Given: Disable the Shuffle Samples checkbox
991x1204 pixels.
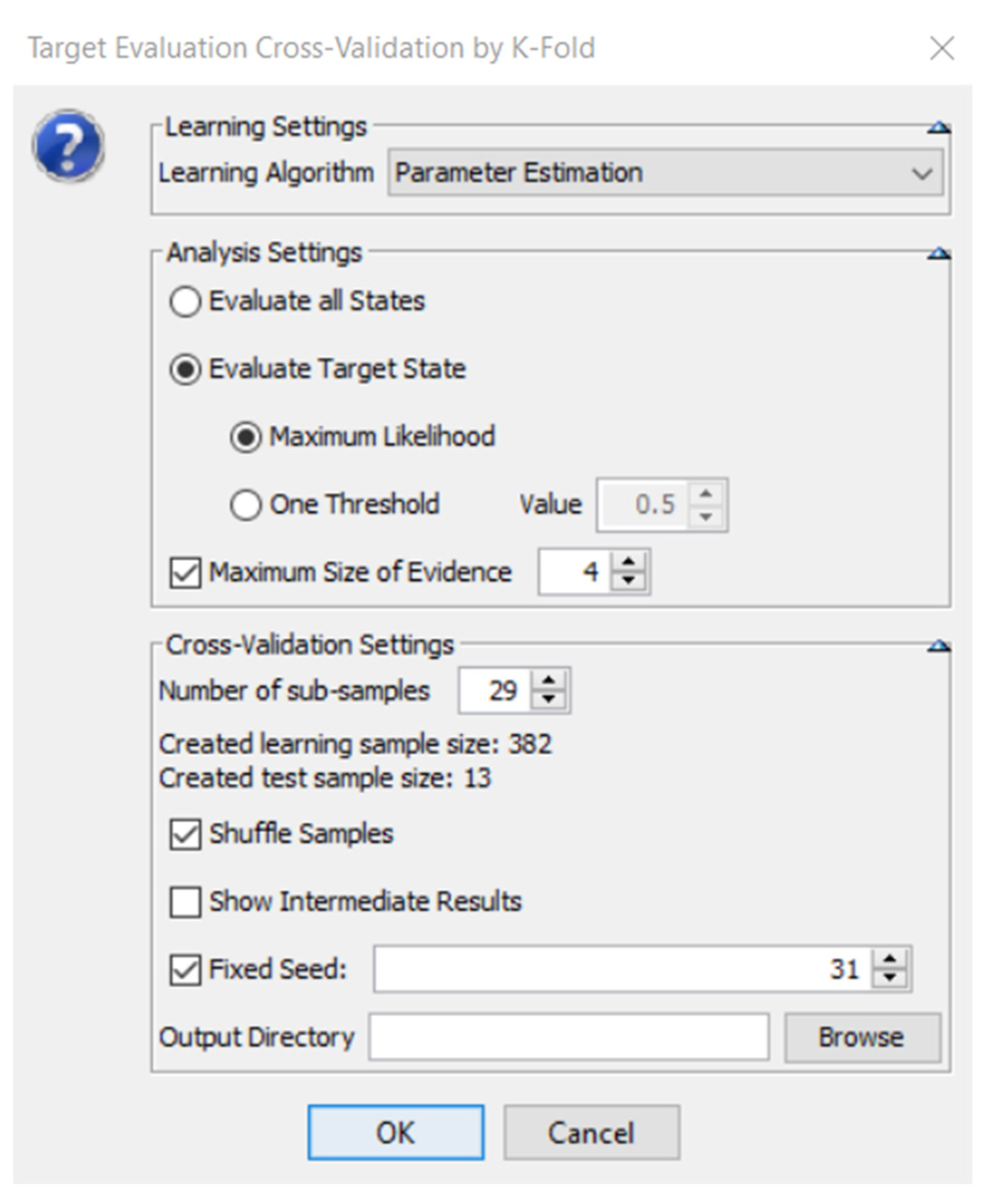Looking at the screenshot, I should click(x=185, y=834).
